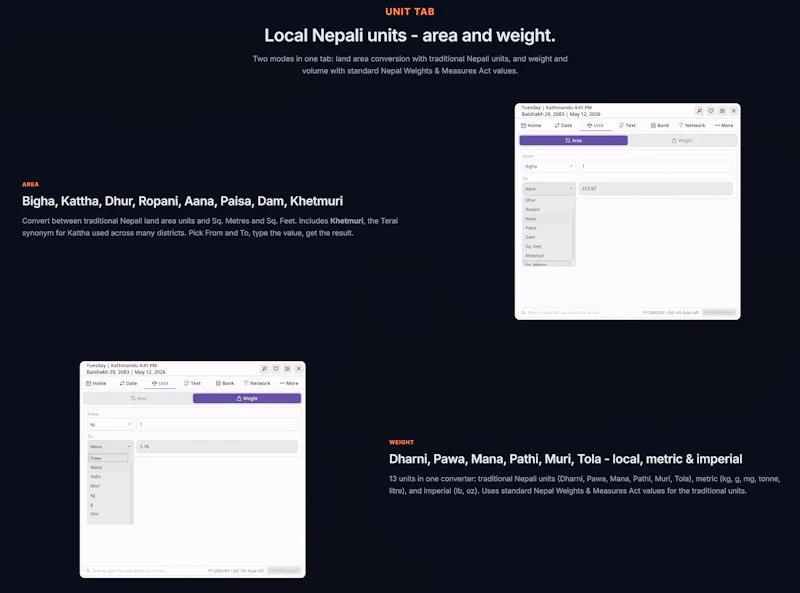The width and height of the screenshot is (800, 593).
Task: Open Network tab in Weight window
Action: point(257,383)
